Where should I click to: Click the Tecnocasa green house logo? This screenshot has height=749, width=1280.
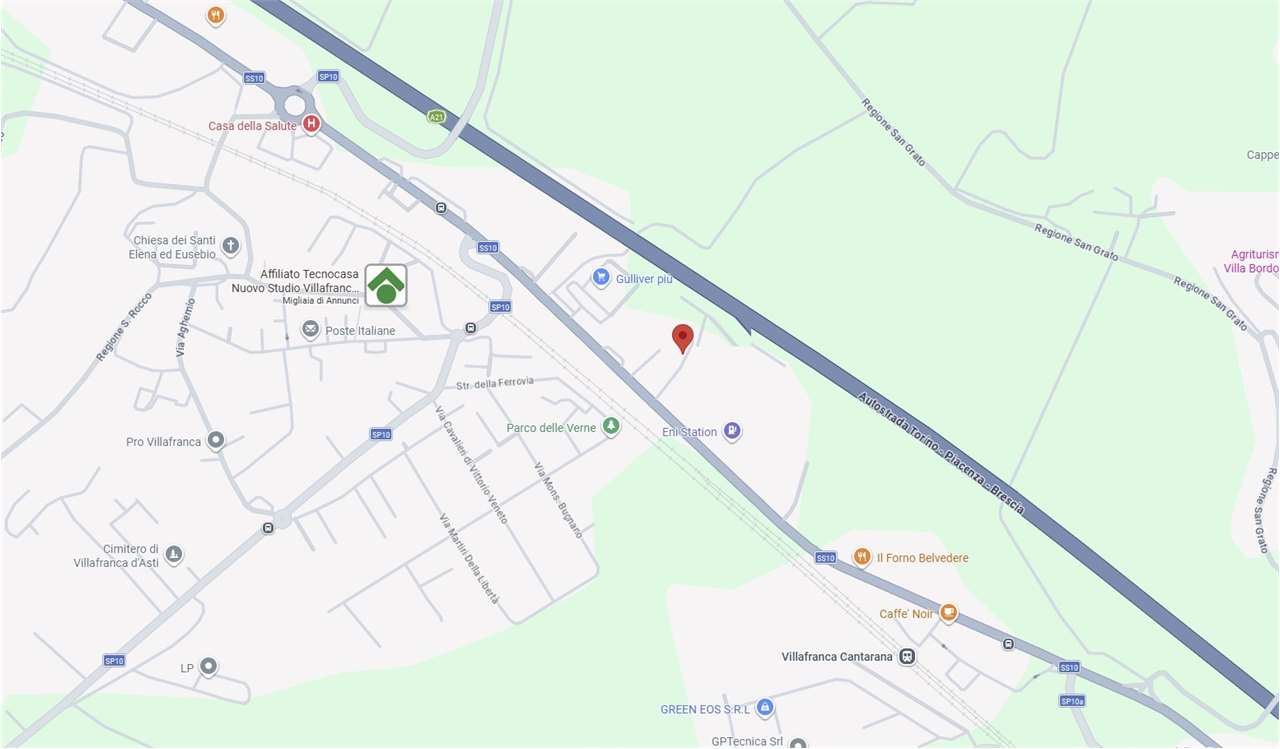click(x=386, y=286)
